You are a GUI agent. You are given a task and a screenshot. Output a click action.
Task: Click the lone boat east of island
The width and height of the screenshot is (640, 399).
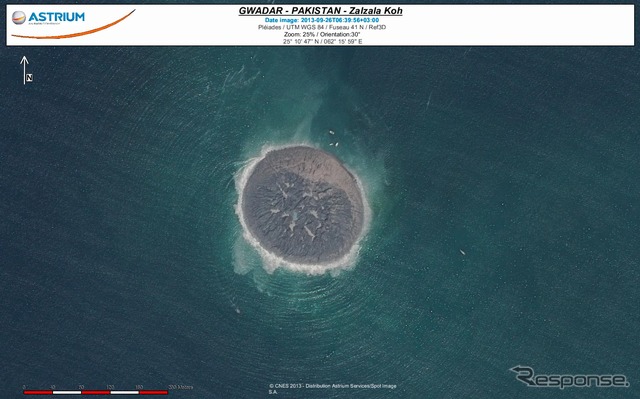[462, 252]
